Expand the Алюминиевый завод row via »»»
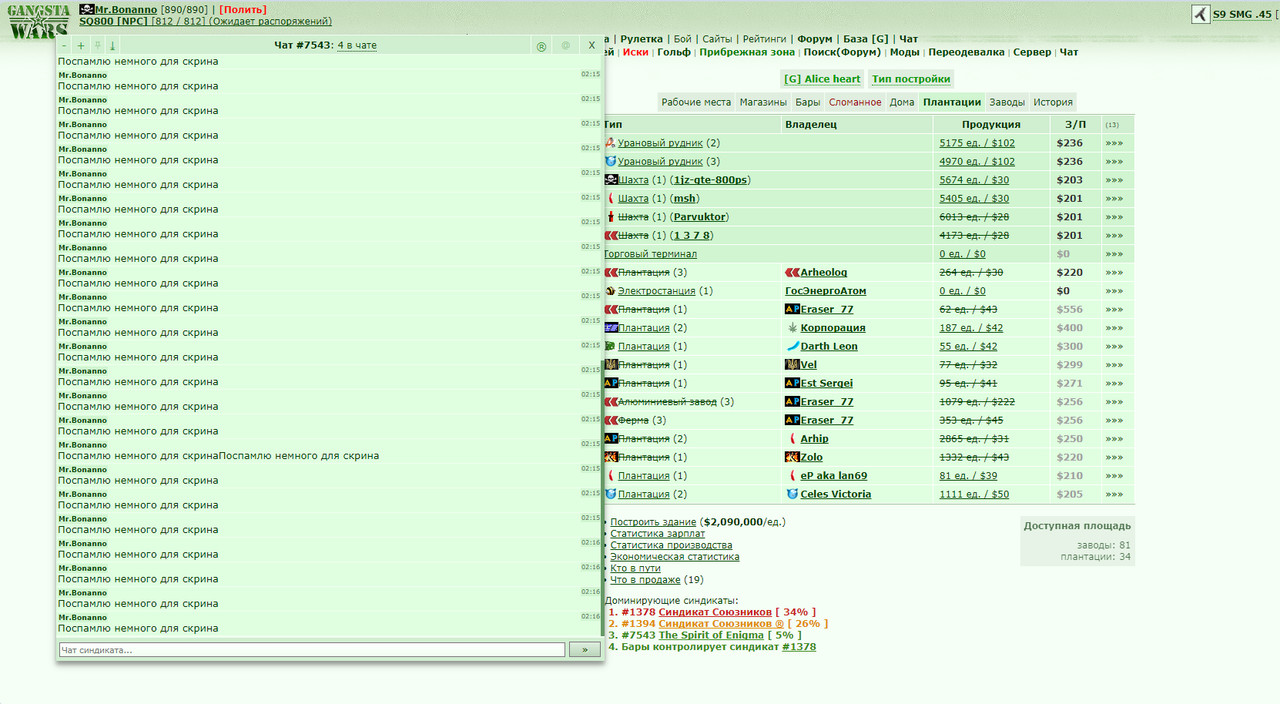Screen dimensions: 1280x704 1114,402
